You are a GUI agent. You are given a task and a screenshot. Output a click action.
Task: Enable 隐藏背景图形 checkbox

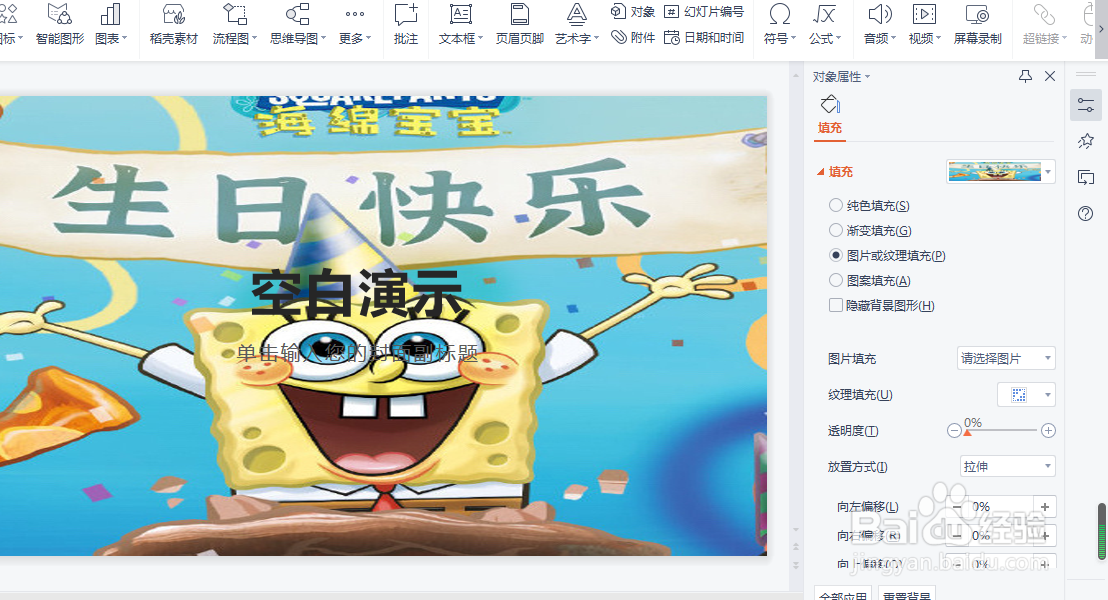tap(836, 305)
